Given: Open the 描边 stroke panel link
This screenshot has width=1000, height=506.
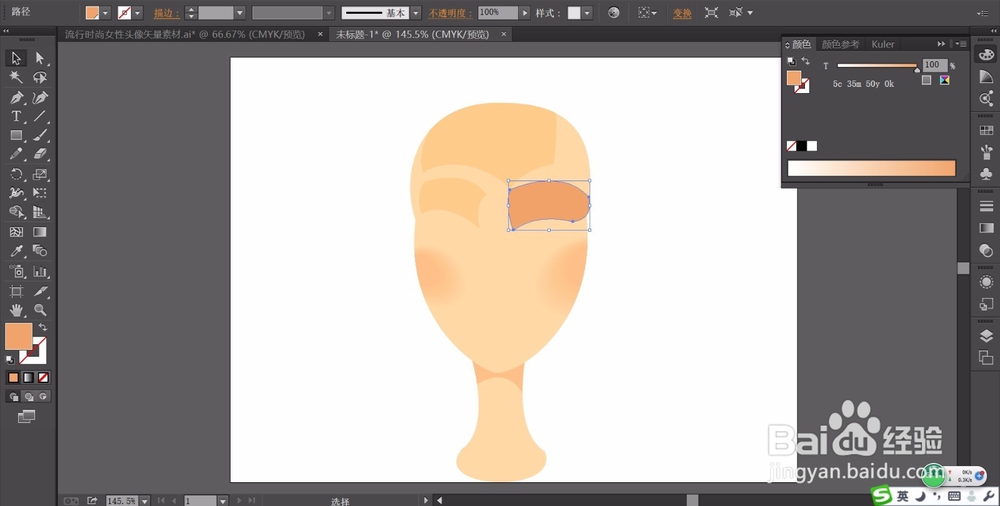Looking at the screenshot, I should (x=166, y=13).
